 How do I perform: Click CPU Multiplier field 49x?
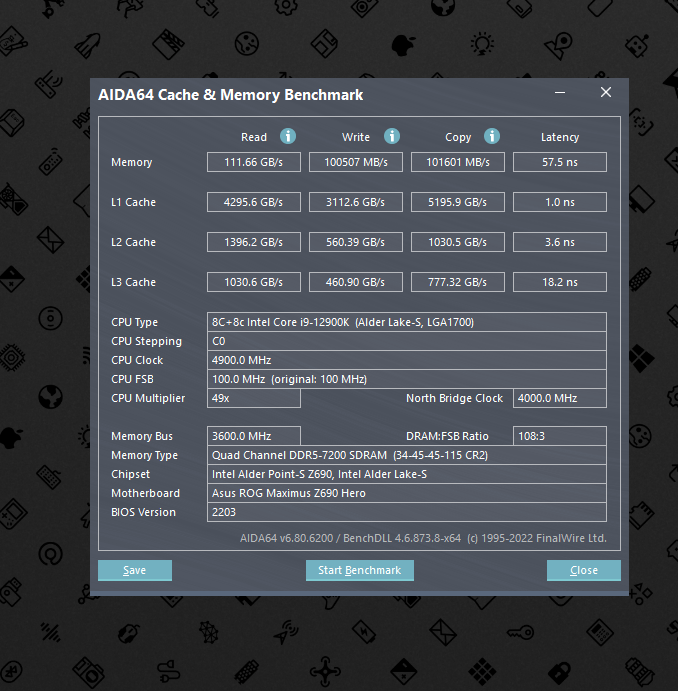coord(254,398)
